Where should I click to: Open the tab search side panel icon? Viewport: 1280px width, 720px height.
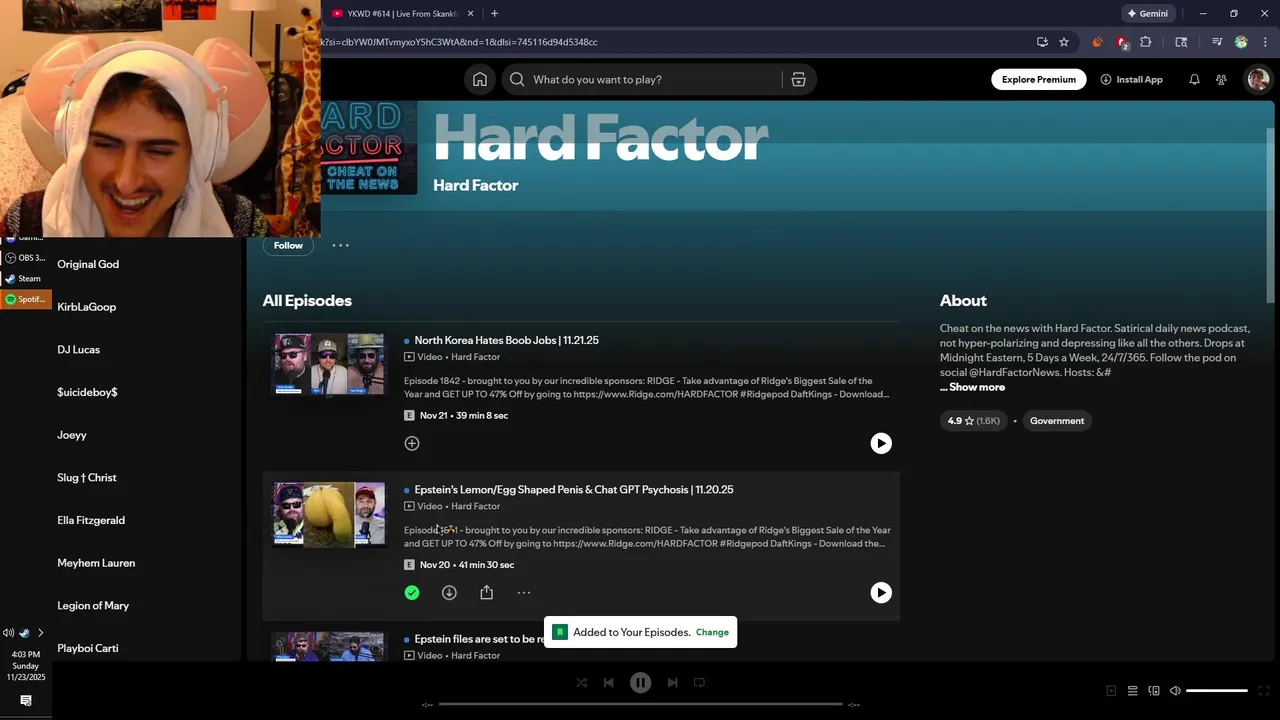coord(1181,42)
